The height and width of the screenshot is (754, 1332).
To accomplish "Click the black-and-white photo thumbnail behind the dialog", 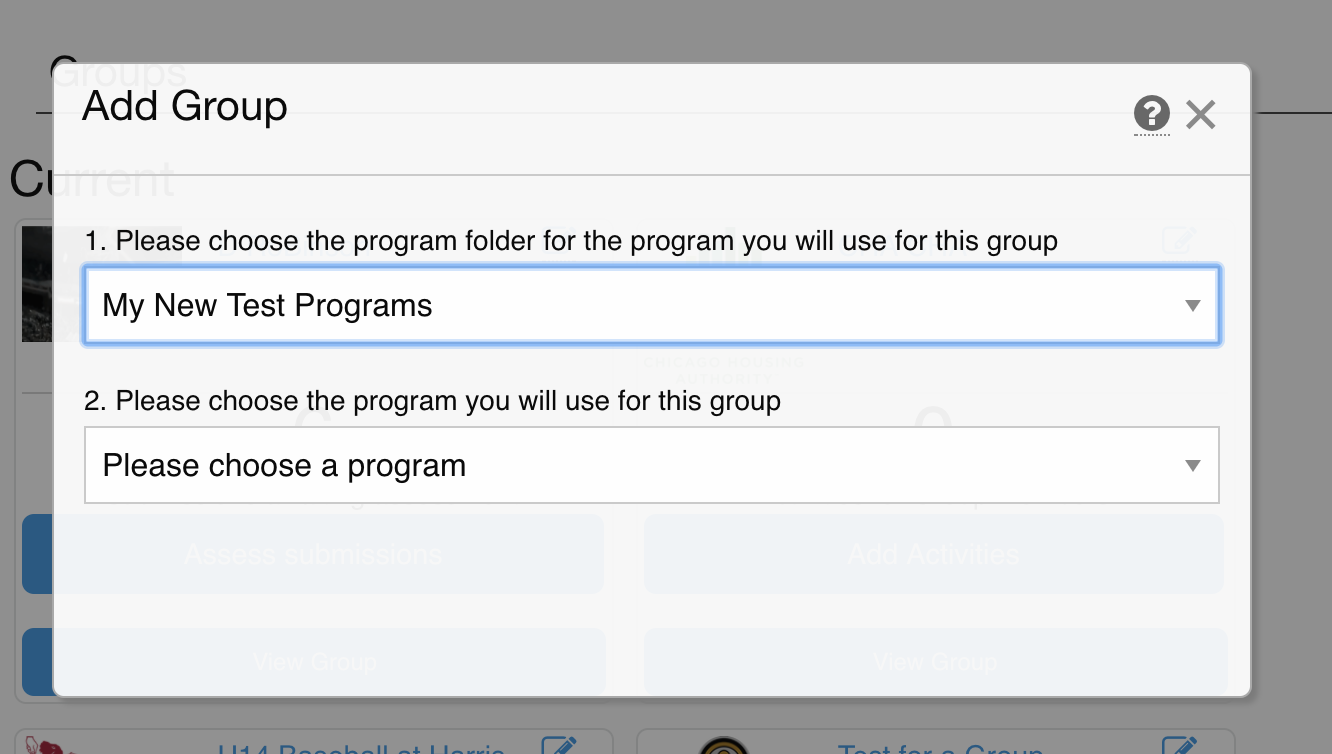I will 38,284.
